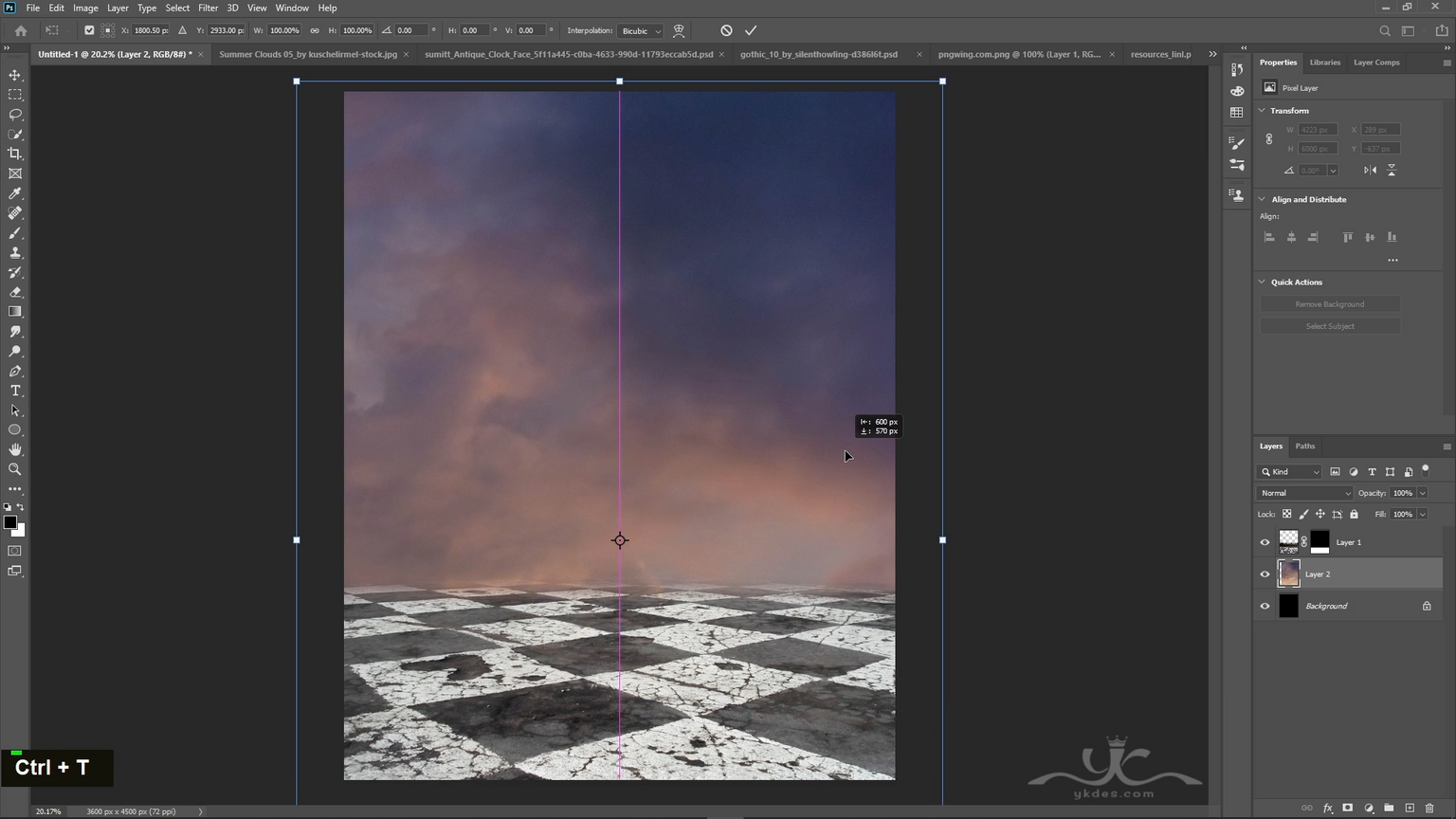This screenshot has width=1456, height=819.
Task: Hide Layer 1 visibility eye
Action: pos(1265,542)
